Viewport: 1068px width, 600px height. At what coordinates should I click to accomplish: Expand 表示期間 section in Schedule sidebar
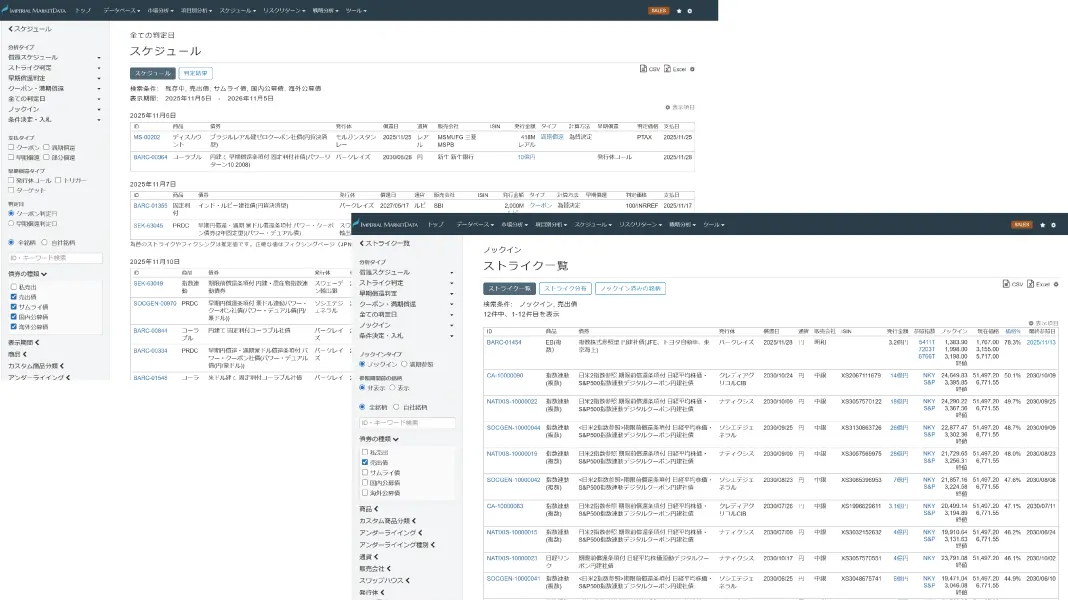click(24, 343)
